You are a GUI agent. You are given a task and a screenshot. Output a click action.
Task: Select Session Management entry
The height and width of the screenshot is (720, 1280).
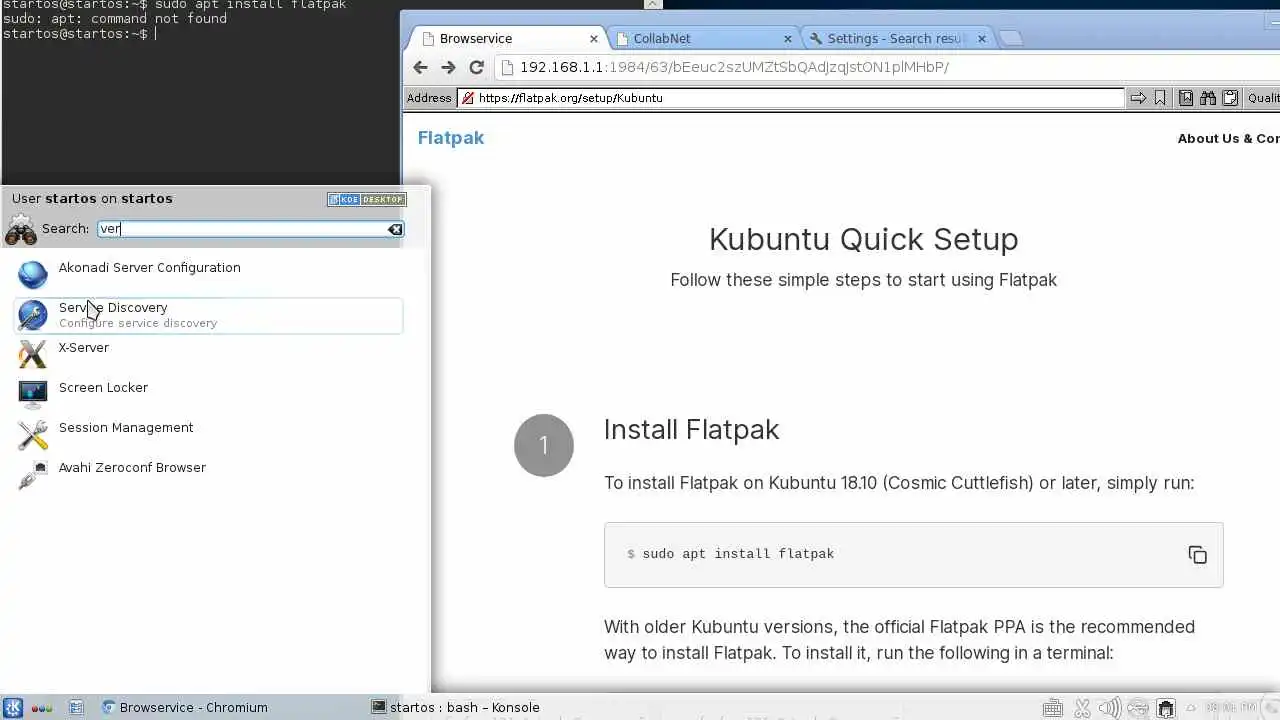click(x=208, y=435)
